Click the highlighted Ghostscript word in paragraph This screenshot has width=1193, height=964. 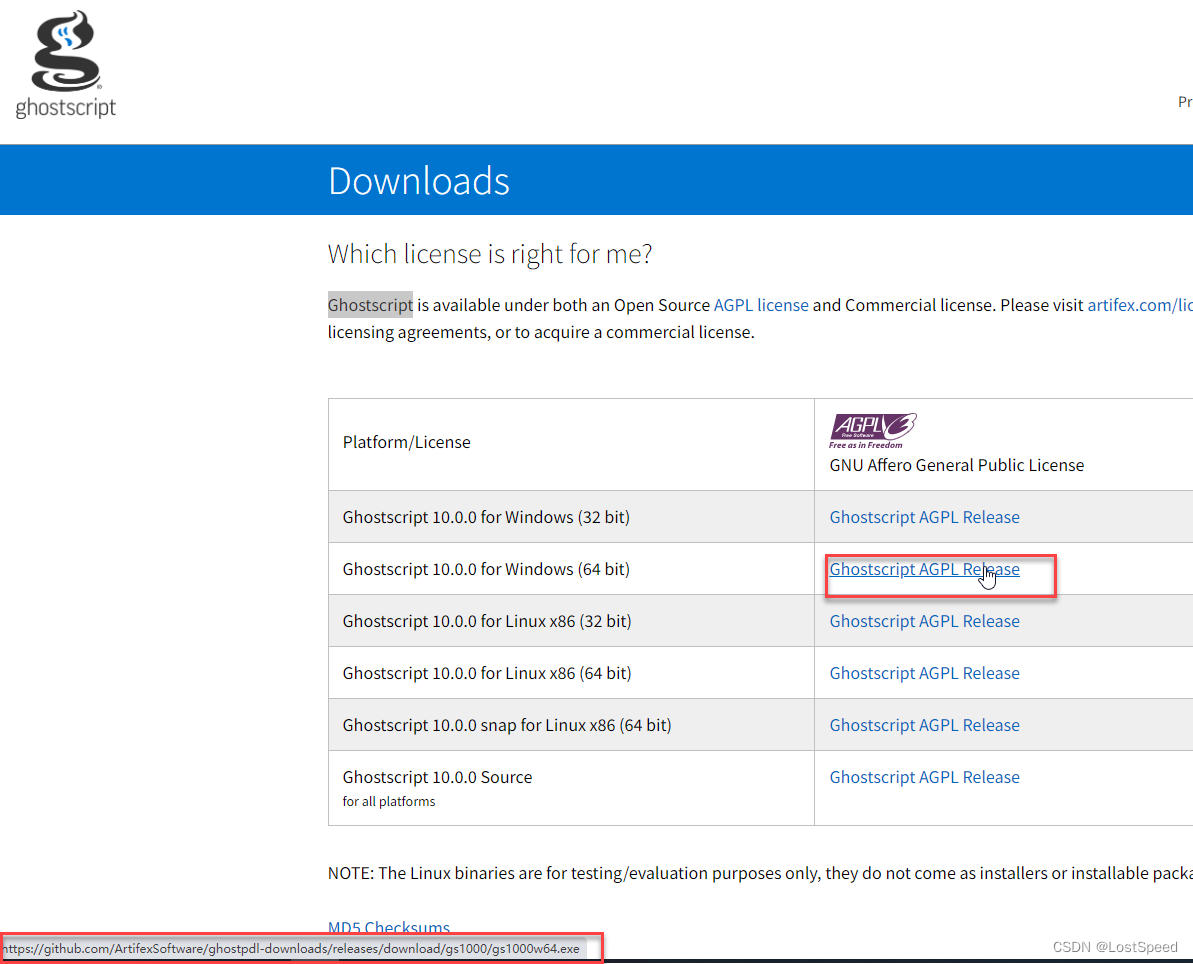click(x=370, y=305)
